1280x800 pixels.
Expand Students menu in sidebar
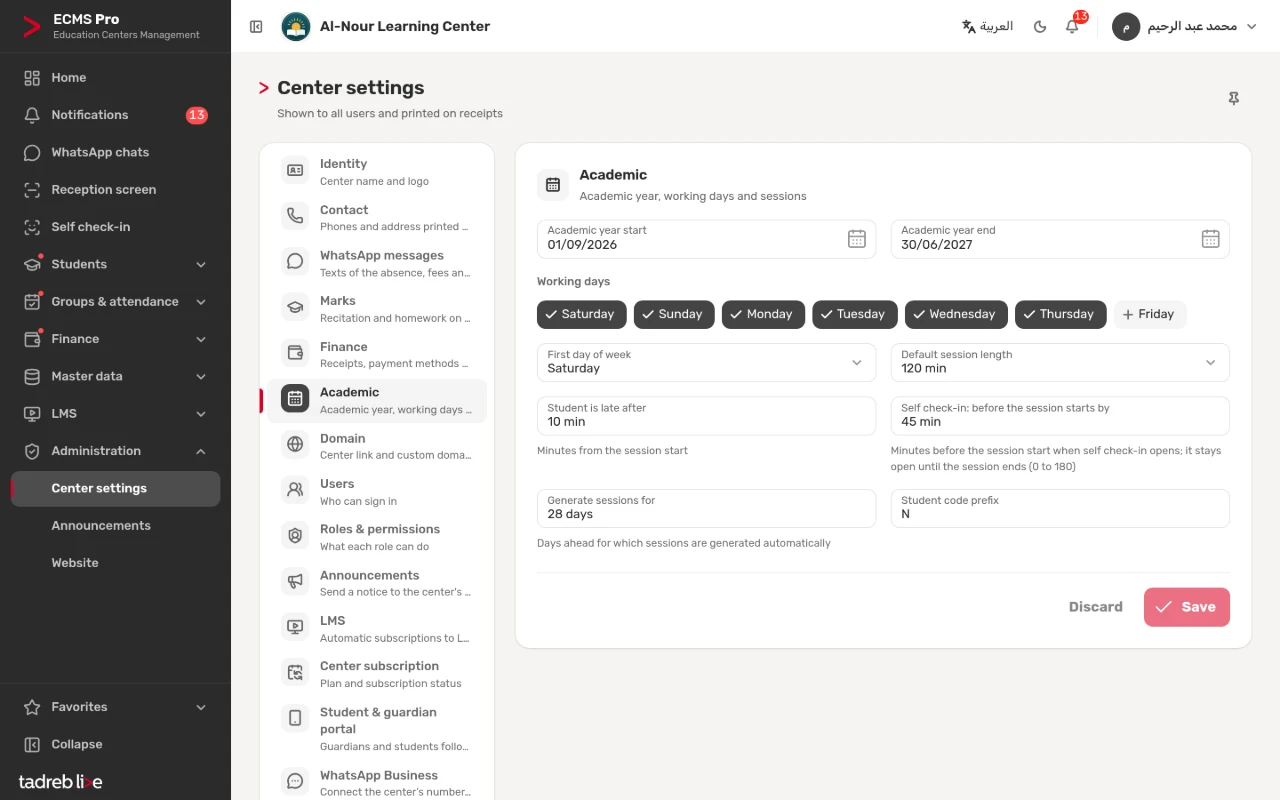[115, 264]
